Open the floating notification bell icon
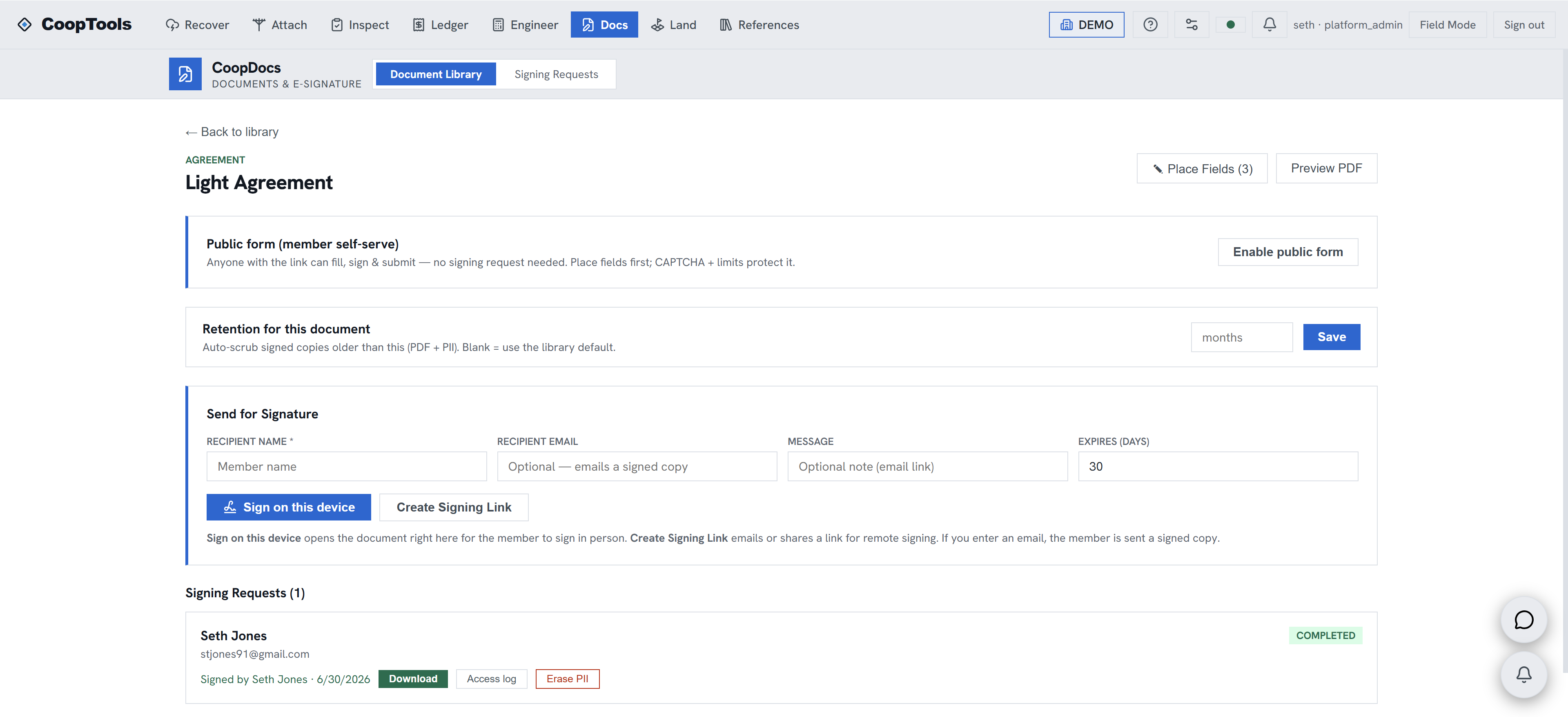 (1523, 675)
